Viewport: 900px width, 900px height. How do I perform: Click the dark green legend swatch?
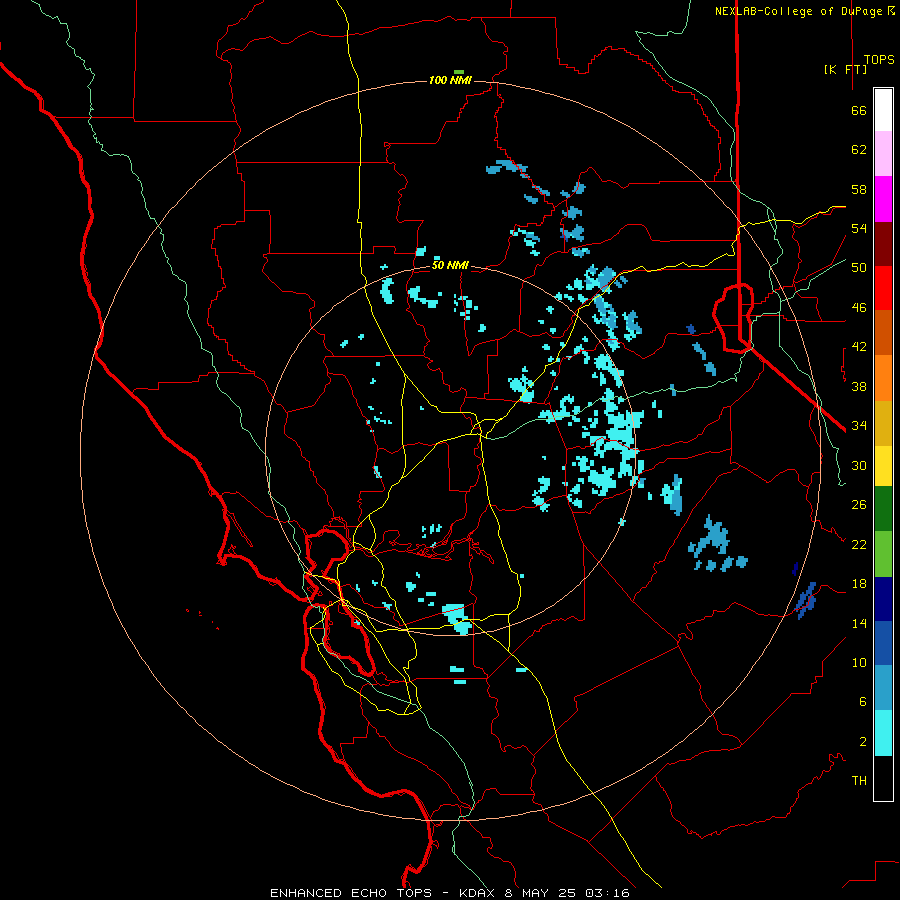883,509
